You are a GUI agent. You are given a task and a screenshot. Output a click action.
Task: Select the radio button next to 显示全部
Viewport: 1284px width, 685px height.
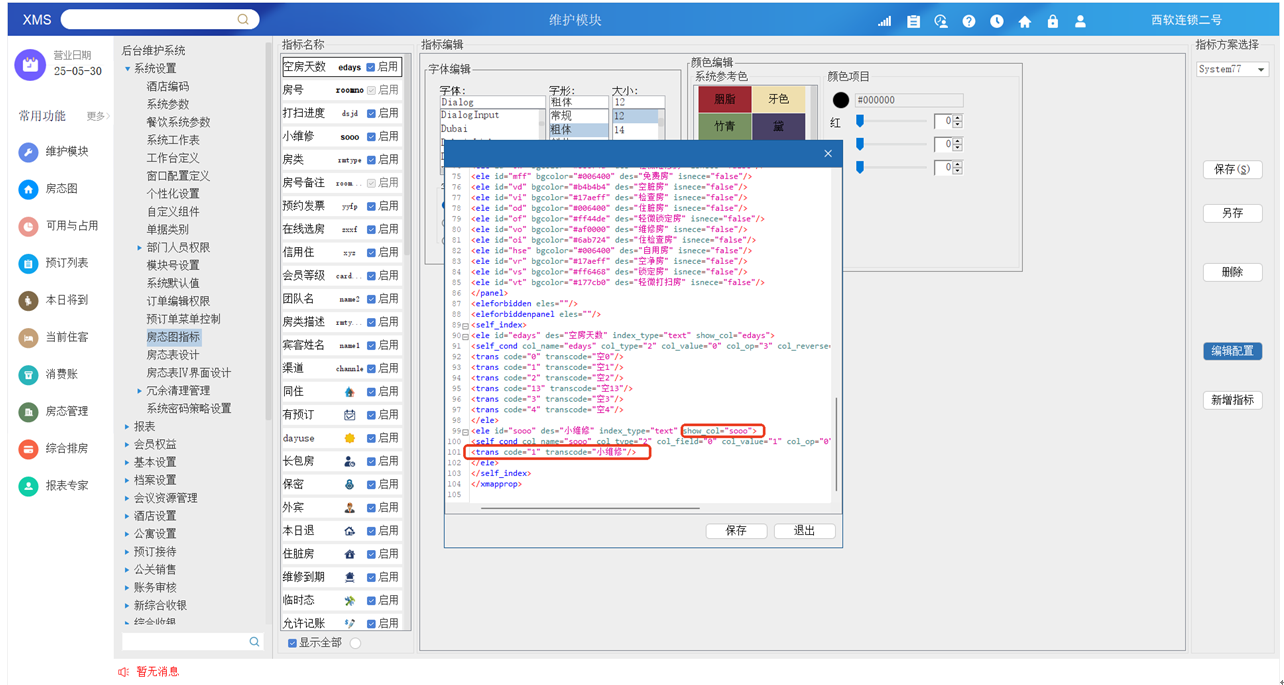tap(355, 643)
